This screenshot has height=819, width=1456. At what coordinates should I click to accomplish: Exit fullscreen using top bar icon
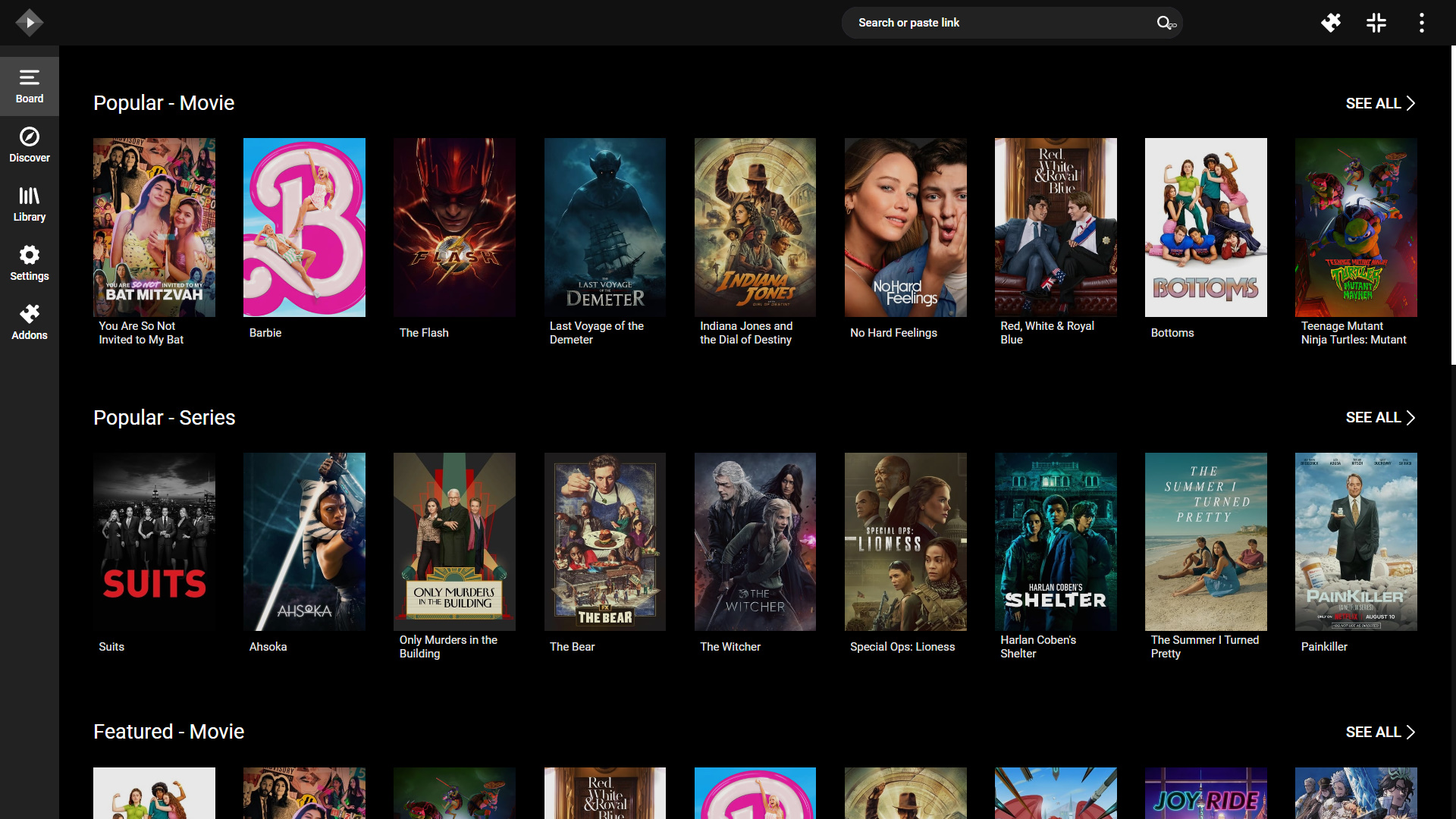pos(1376,23)
